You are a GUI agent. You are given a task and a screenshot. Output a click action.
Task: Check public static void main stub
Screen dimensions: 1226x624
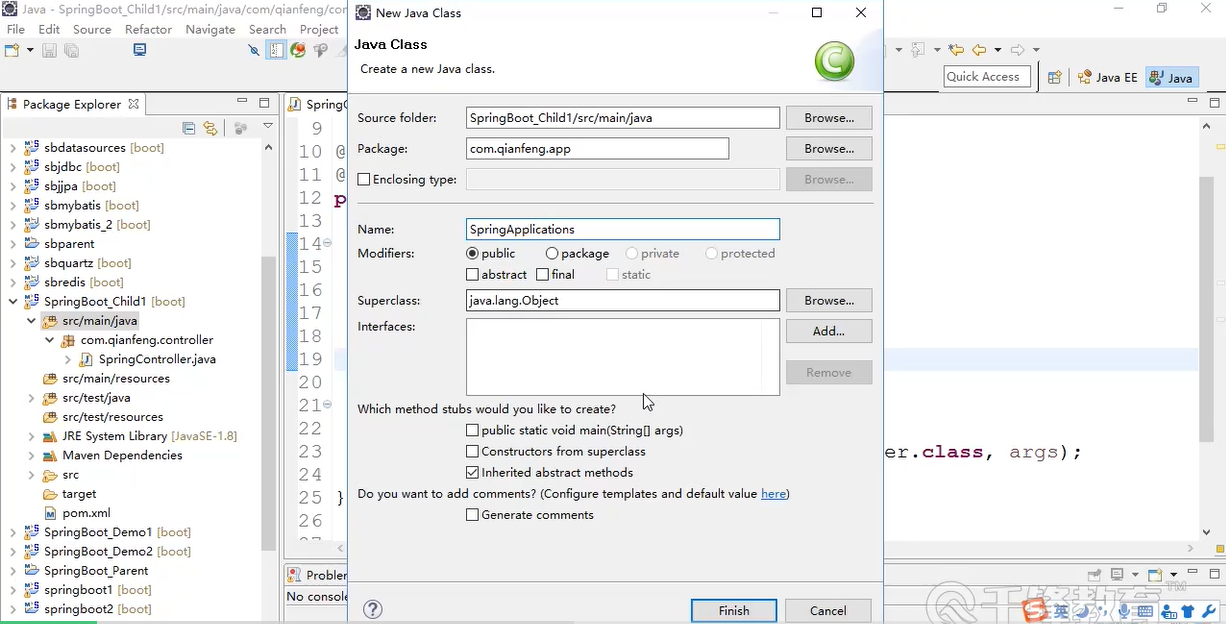(x=472, y=430)
